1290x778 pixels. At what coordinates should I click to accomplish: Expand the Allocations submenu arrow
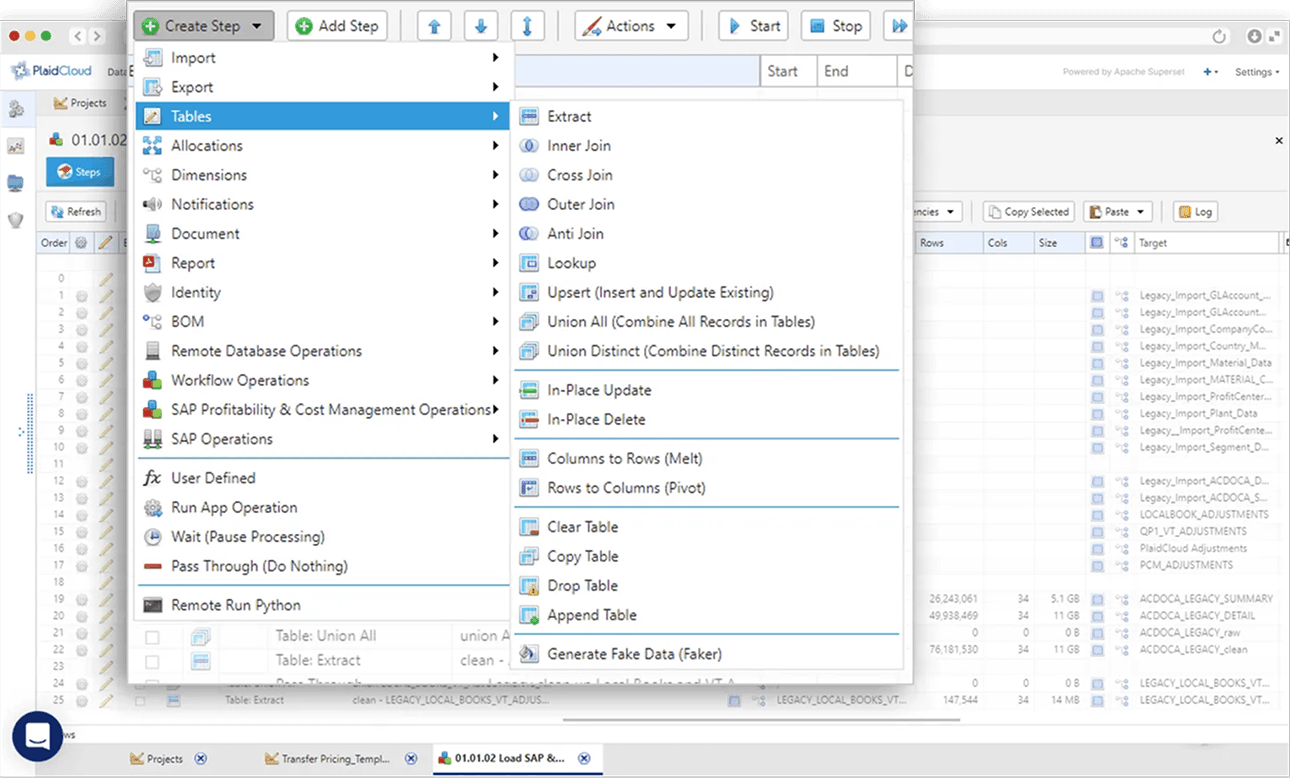click(x=495, y=146)
